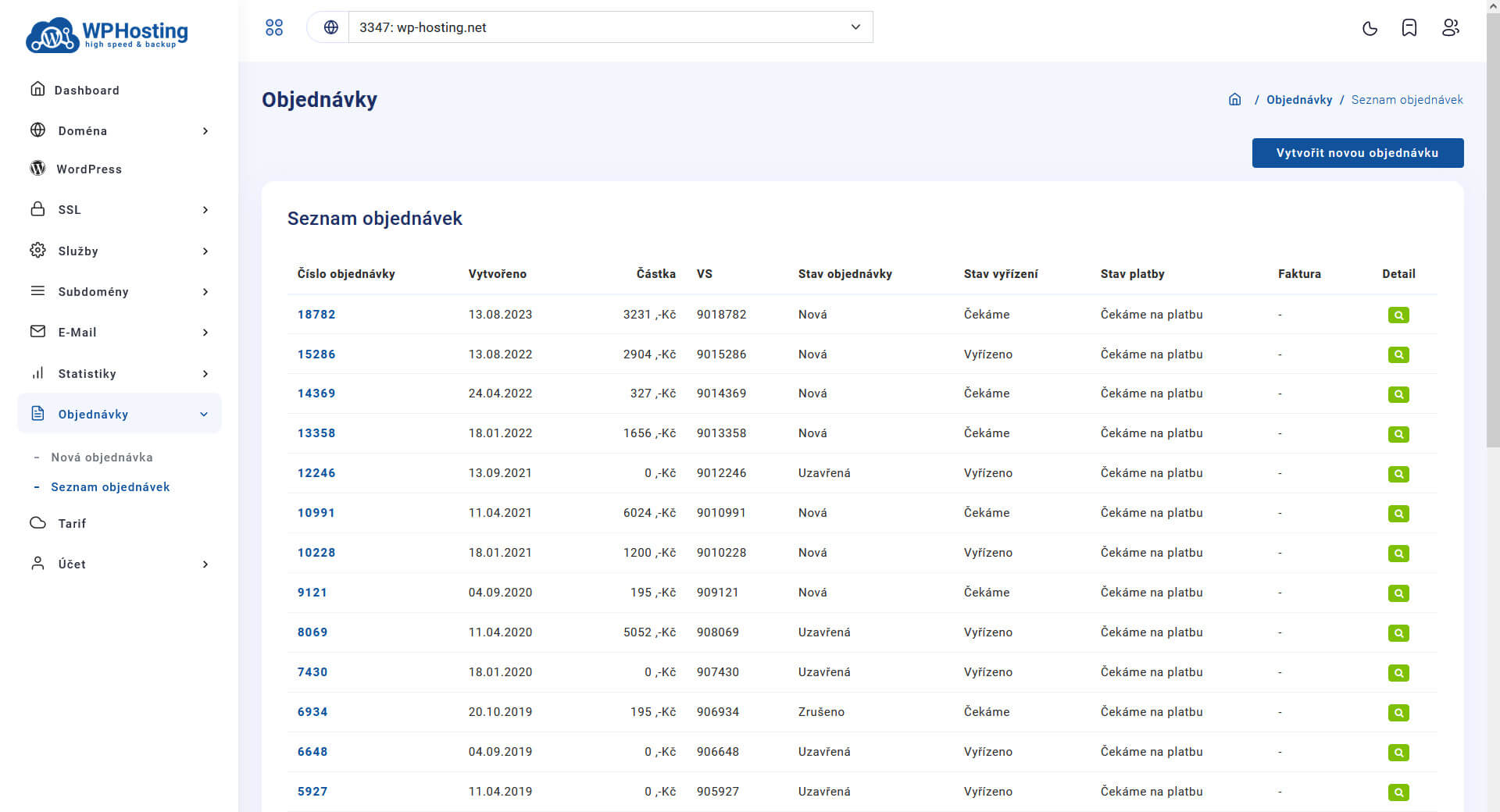Open order number 12246 link
This screenshot has width=1500, height=812.
pos(316,473)
